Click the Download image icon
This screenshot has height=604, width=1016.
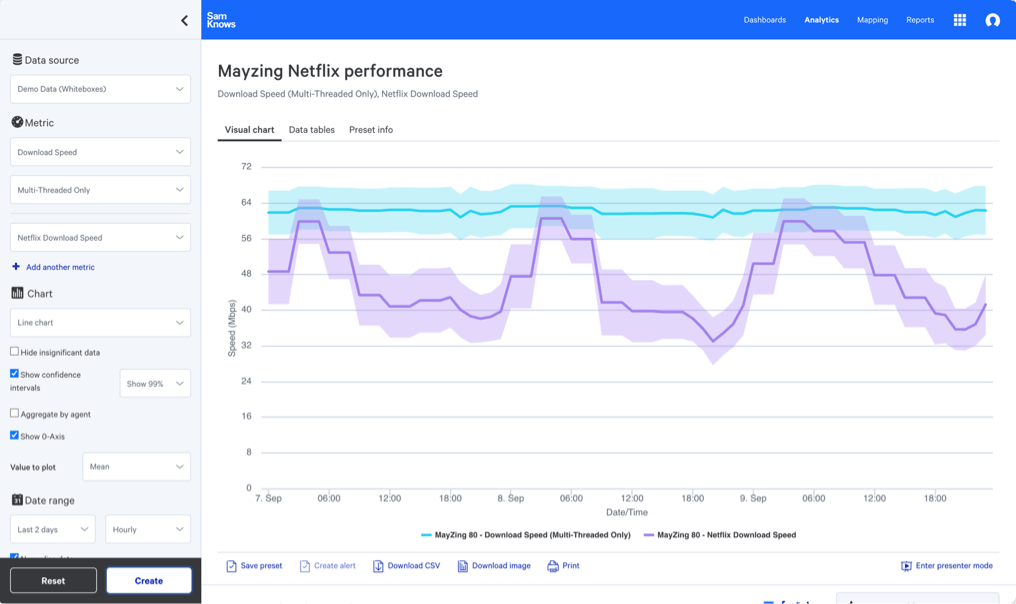pos(463,566)
